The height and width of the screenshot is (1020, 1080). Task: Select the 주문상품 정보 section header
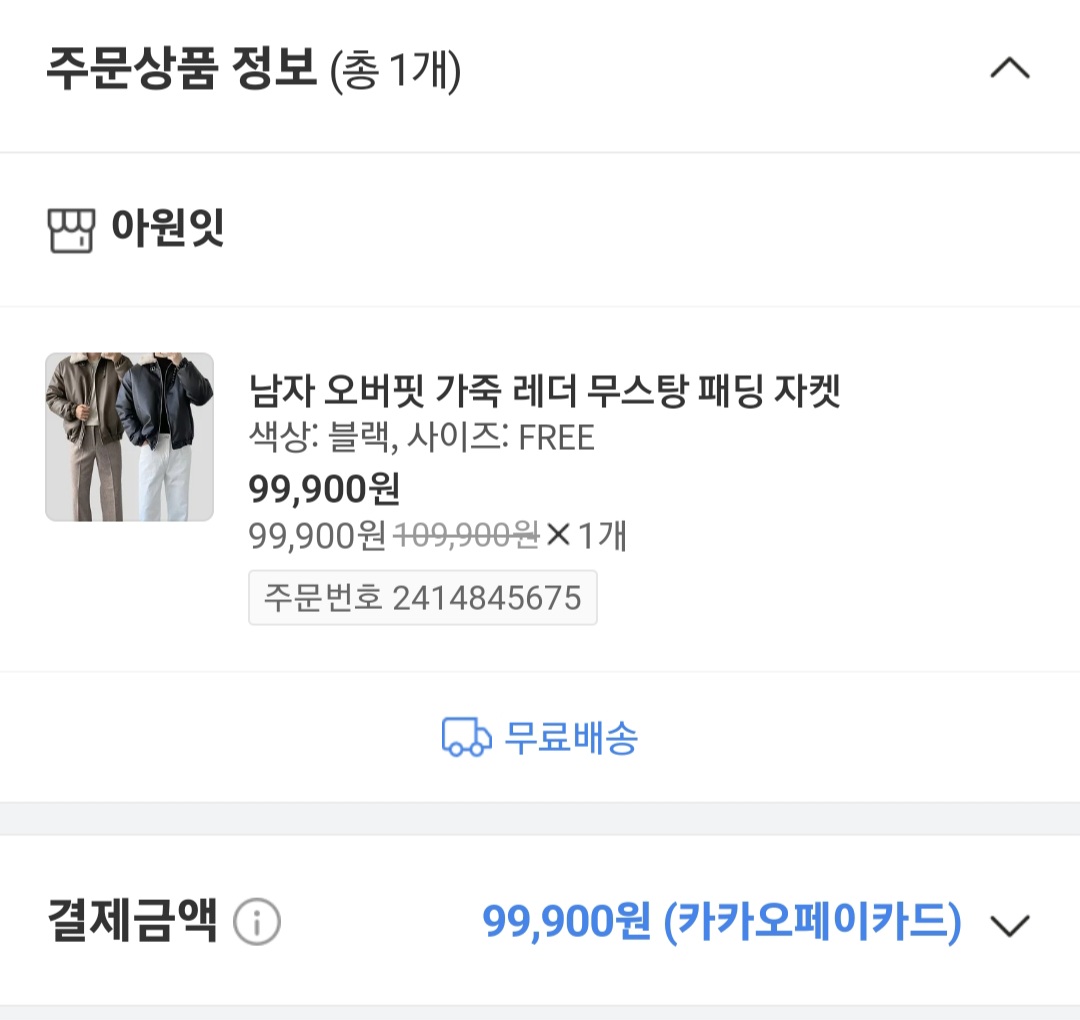coord(181,70)
